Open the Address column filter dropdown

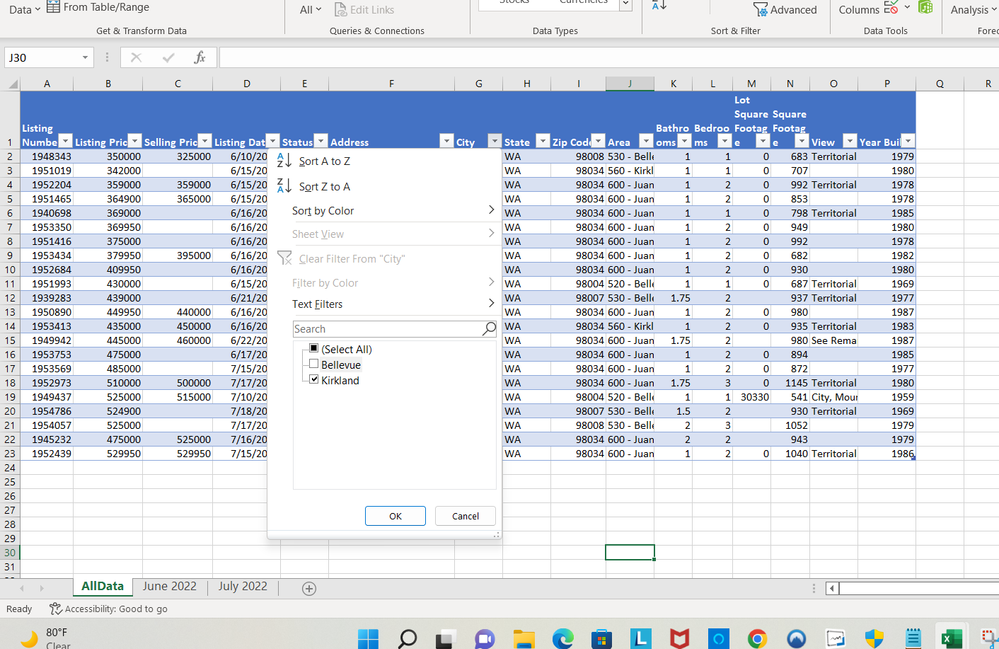tap(447, 141)
